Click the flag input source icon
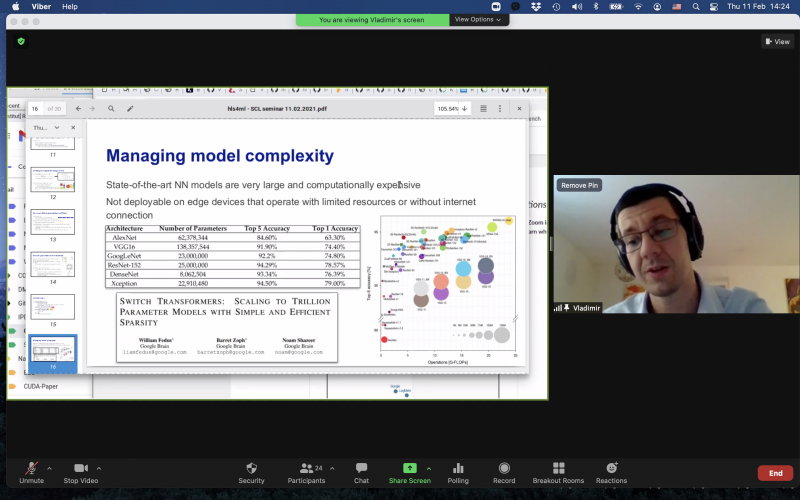Screen dimensions: 800x500 677,7
